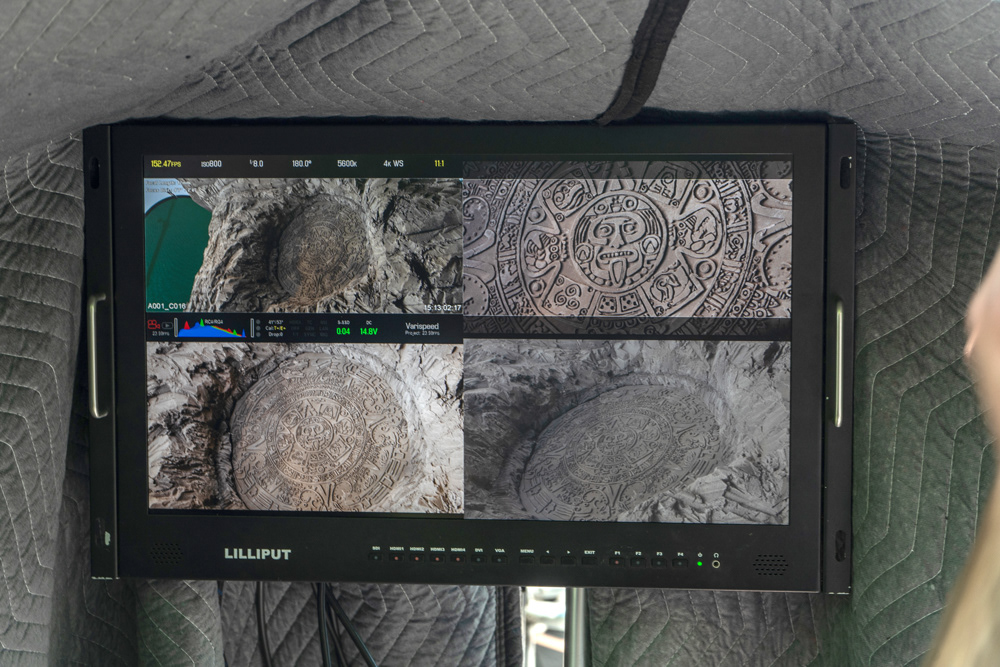Select the HDMI1 input button
1000x667 pixels.
396,559
